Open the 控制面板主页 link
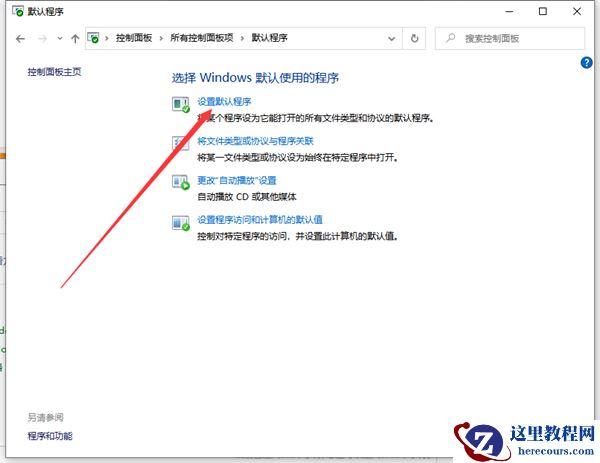Image resolution: width=600 pixels, height=463 pixels. [x=54, y=72]
